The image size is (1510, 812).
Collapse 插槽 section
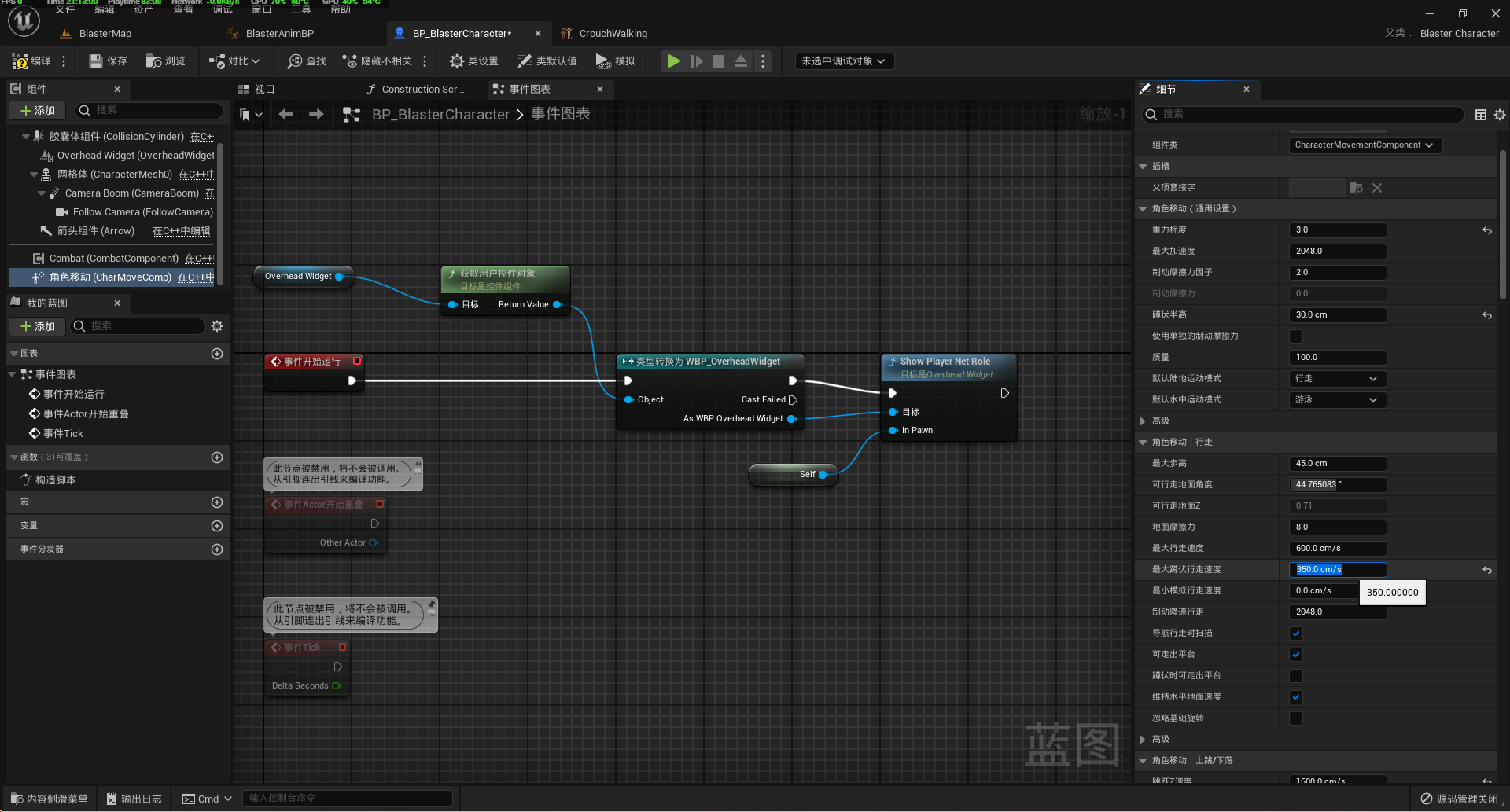(x=1143, y=167)
